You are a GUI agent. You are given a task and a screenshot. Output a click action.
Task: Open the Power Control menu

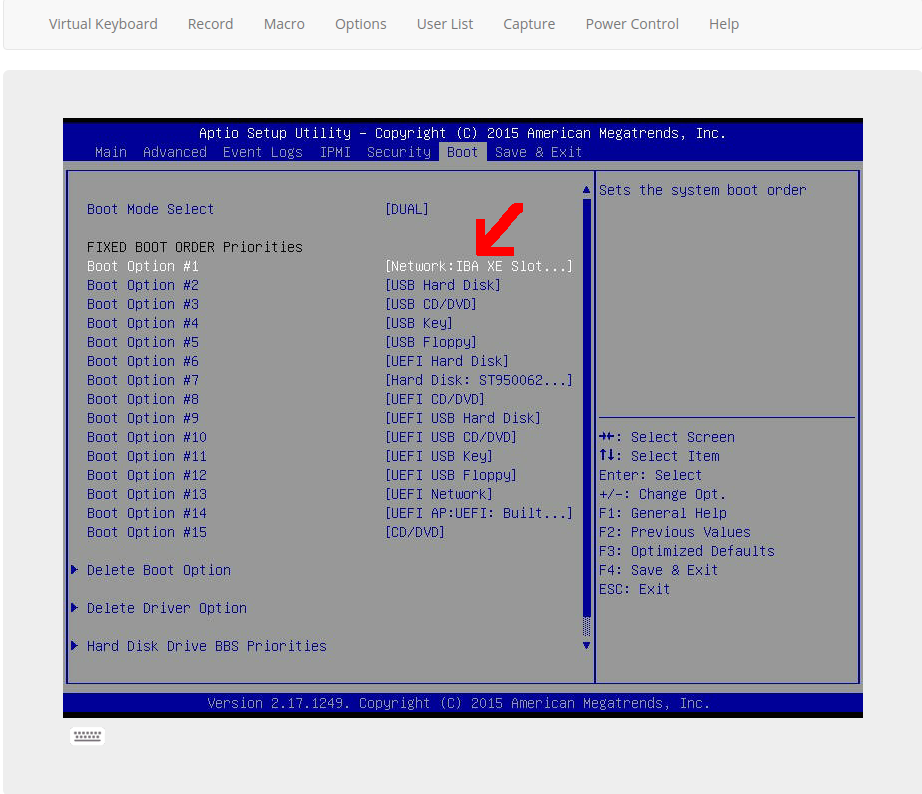[x=632, y=24]
